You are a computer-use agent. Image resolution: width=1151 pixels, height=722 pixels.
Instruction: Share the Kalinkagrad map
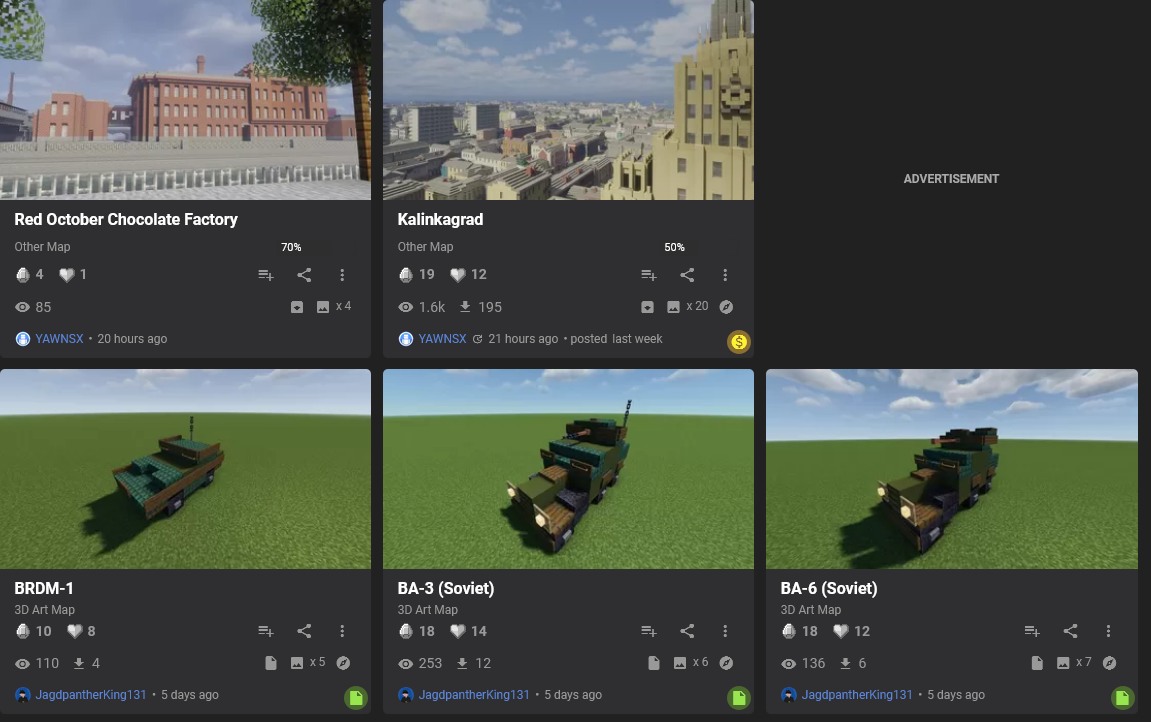coord(687,275)
